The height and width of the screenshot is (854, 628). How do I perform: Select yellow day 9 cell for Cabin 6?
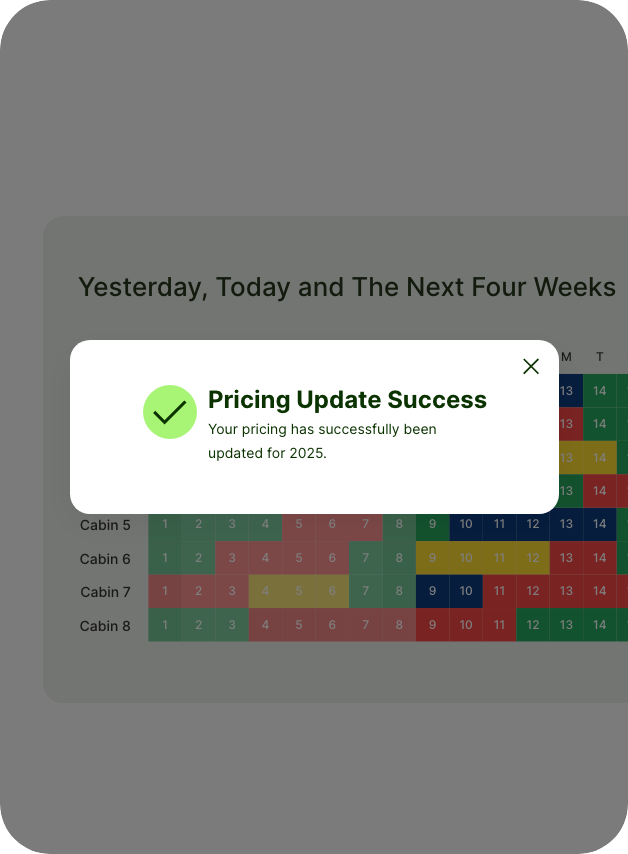point(432,558)
